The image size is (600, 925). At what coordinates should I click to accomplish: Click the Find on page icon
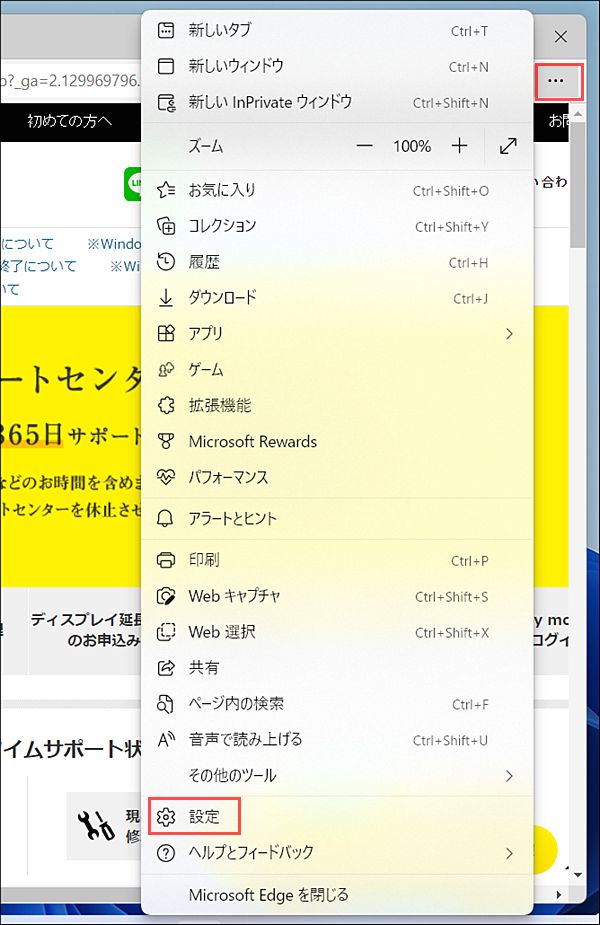point(166,704)
